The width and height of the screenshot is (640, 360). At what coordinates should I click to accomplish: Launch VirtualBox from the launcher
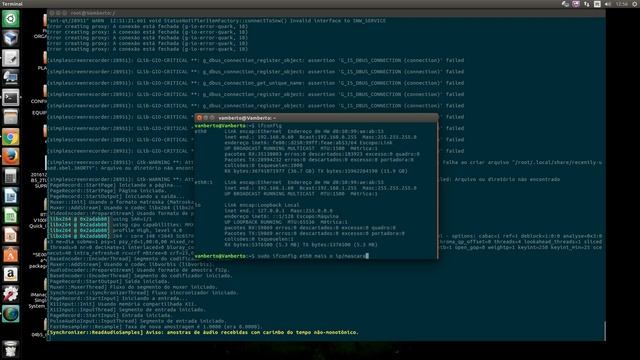click(11, 38)
